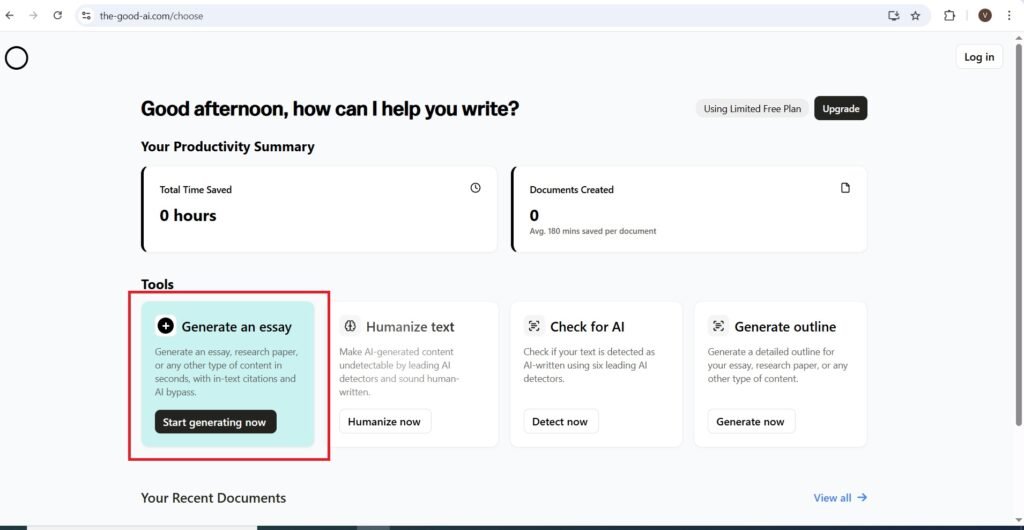Click the Generate outline heading
Viewport: 1024px width, 530px height.
pos(785,327)
